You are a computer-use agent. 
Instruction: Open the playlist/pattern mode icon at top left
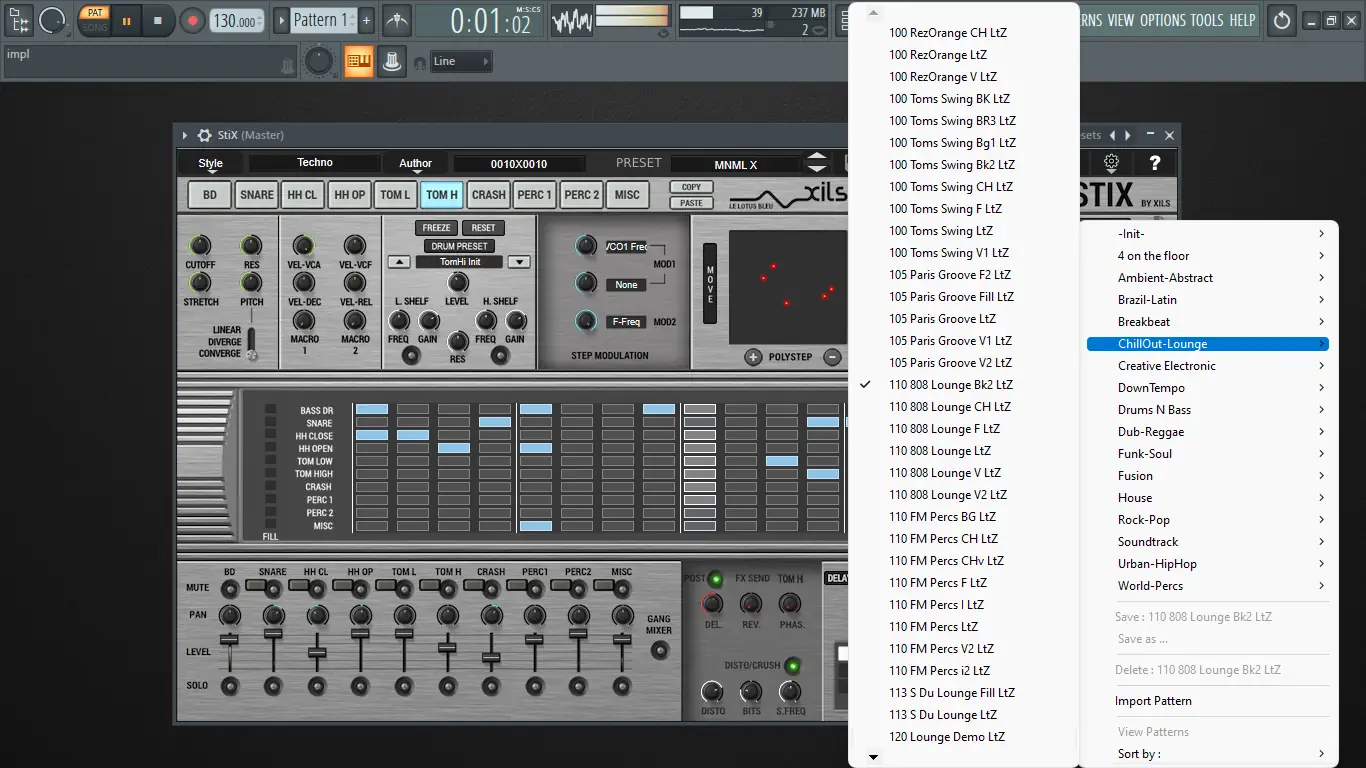pos(19,20)
